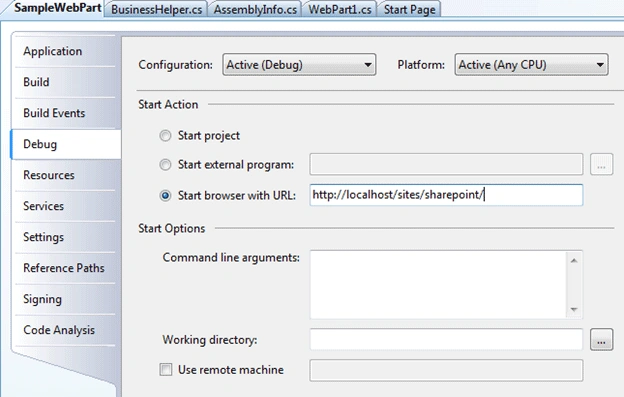Select the Debug properties page
Screen dimensions: 624x397
(x=66, y=144)
